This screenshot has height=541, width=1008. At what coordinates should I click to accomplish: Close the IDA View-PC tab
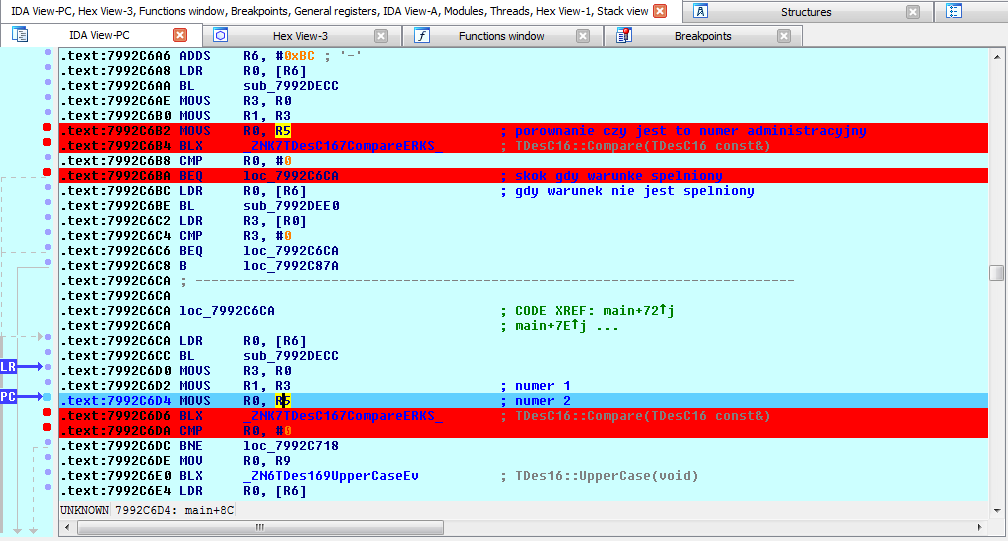coord(180,35)
